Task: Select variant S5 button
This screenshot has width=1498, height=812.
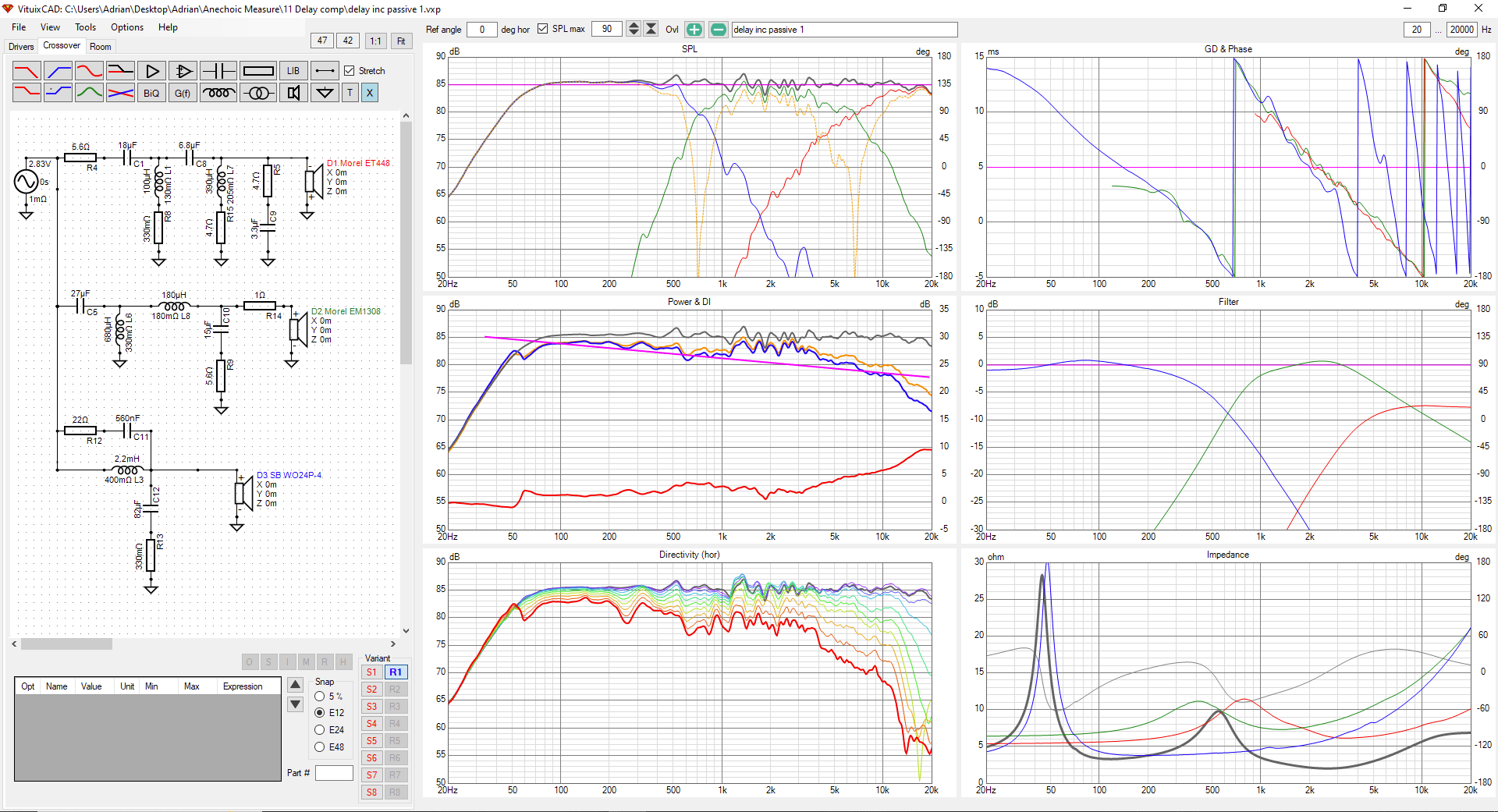Action: coord(372,741)
